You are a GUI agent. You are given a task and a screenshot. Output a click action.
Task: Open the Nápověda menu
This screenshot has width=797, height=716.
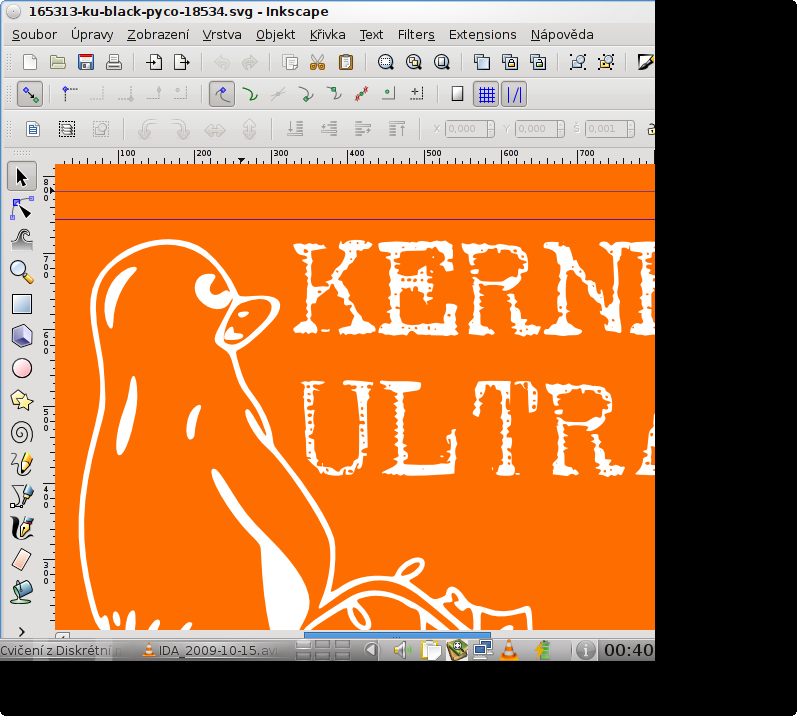562,35
